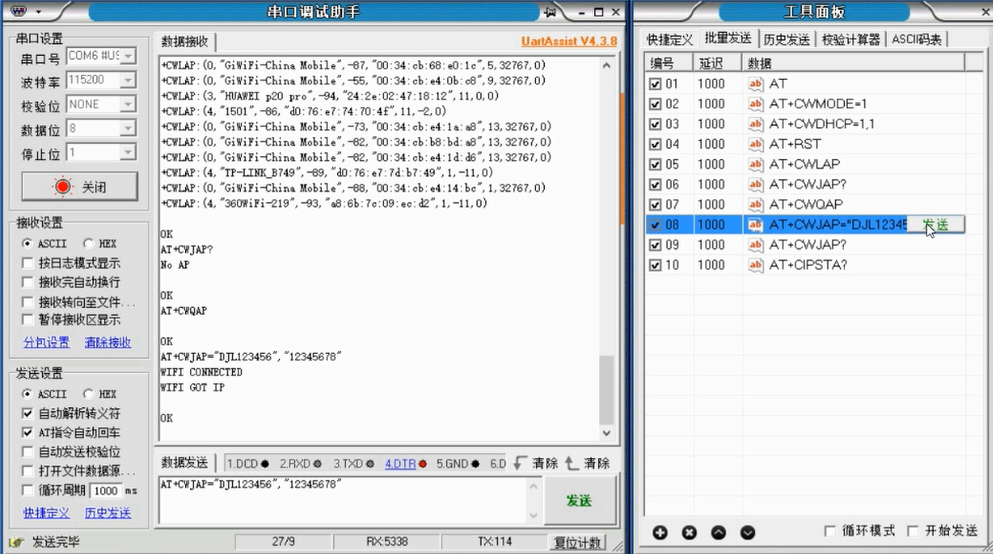
Task: Toggle 自动解析转义符 checkbox
Action: tap(27, 413)
